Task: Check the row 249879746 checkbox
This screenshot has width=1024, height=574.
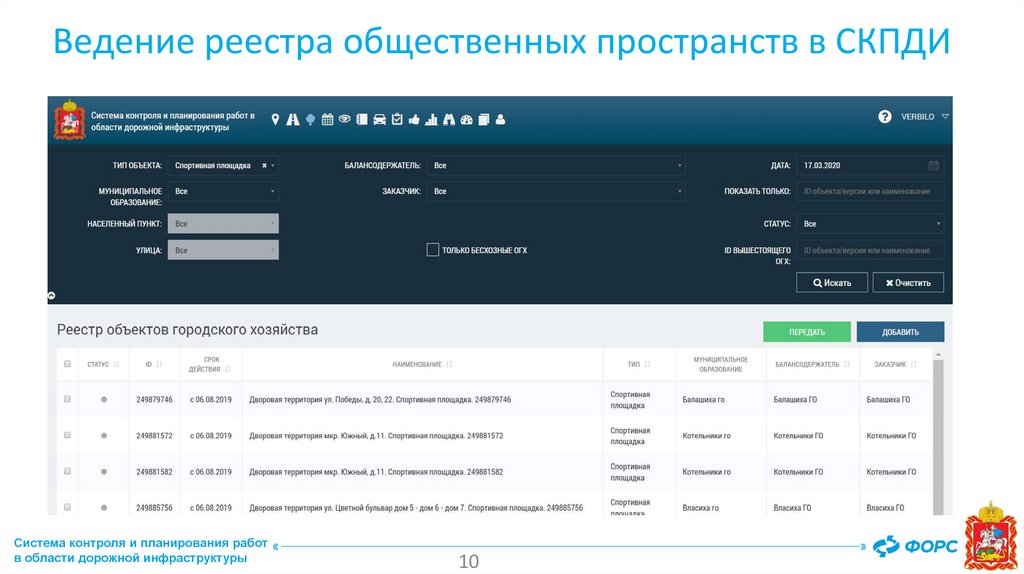Action: pos(67,398)
